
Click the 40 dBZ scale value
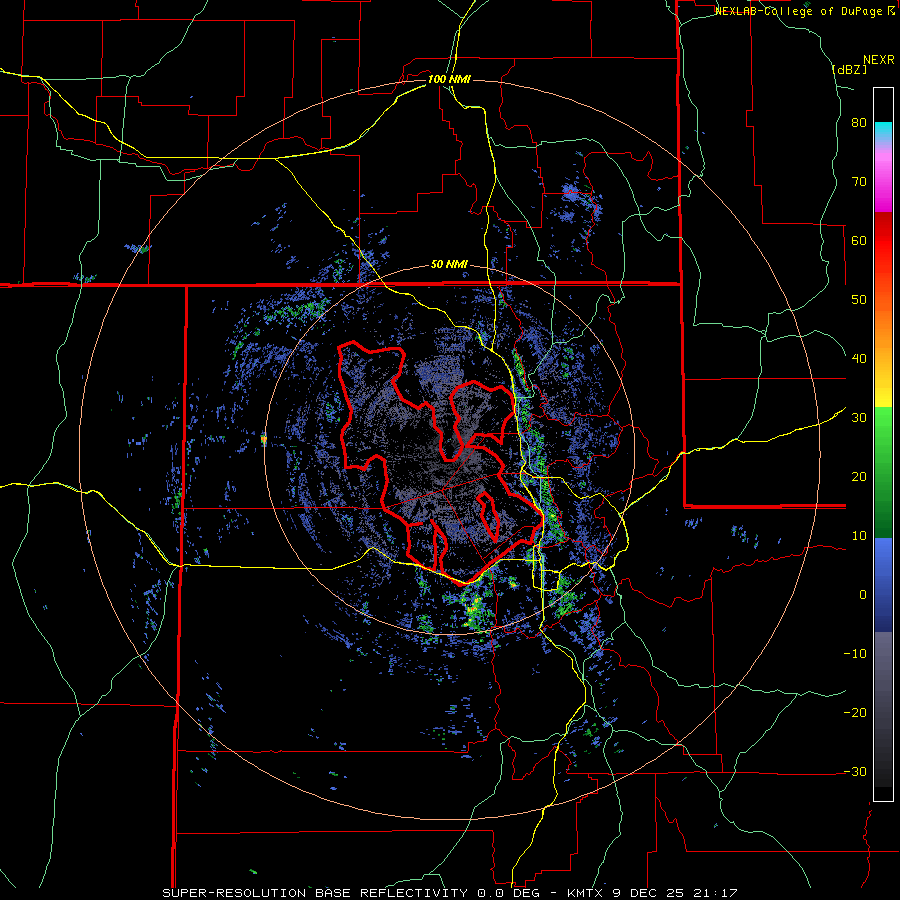(x=859, y=359)
